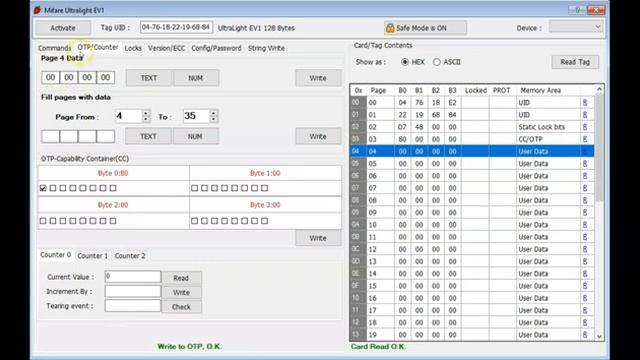
Task: Decrease the page To value
Action: click(213, 120)
